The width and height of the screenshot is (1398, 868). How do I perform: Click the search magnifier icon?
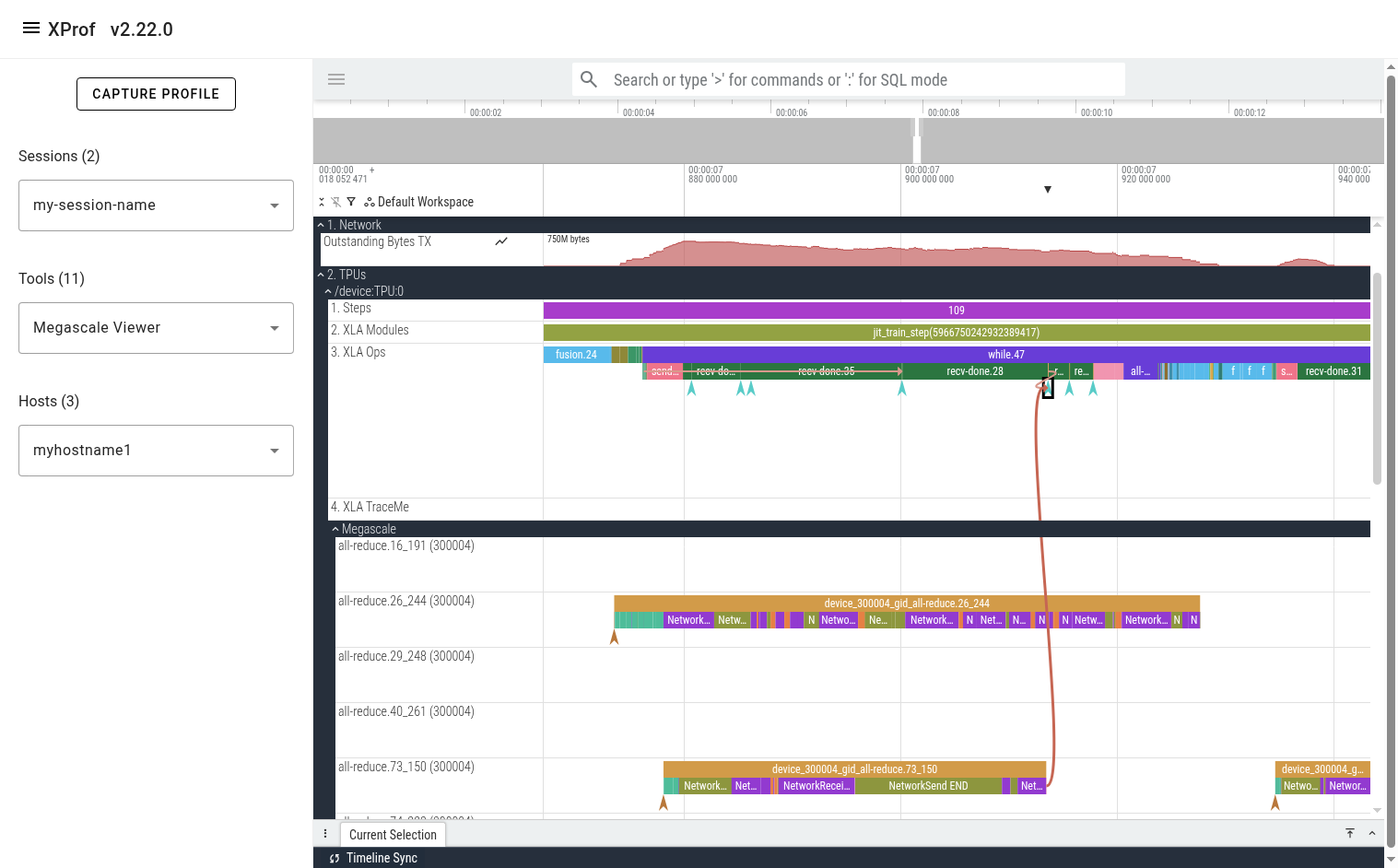click(x=589, y=79)
